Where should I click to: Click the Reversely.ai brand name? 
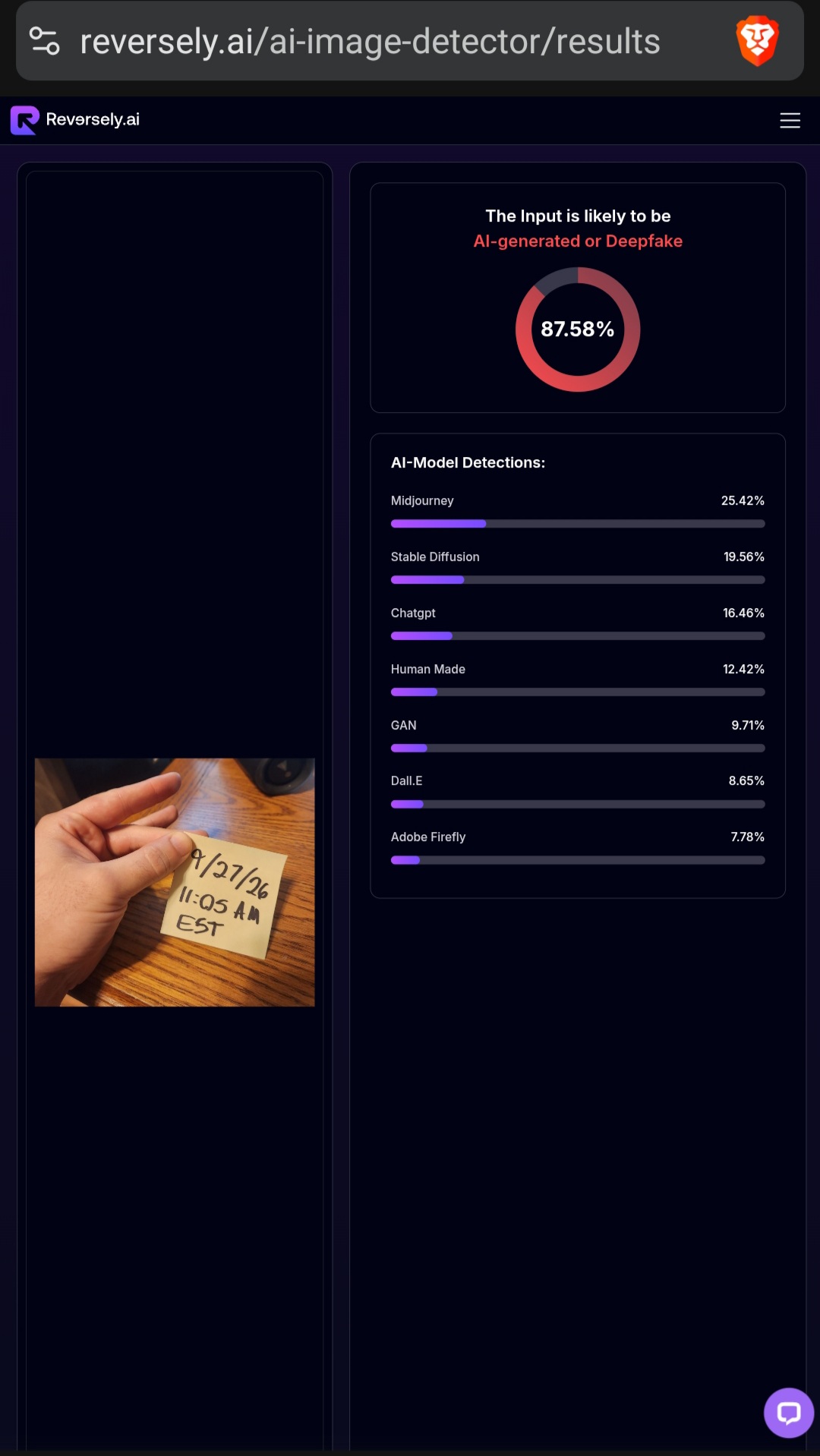pyautogui.click(x=93, y=119)
